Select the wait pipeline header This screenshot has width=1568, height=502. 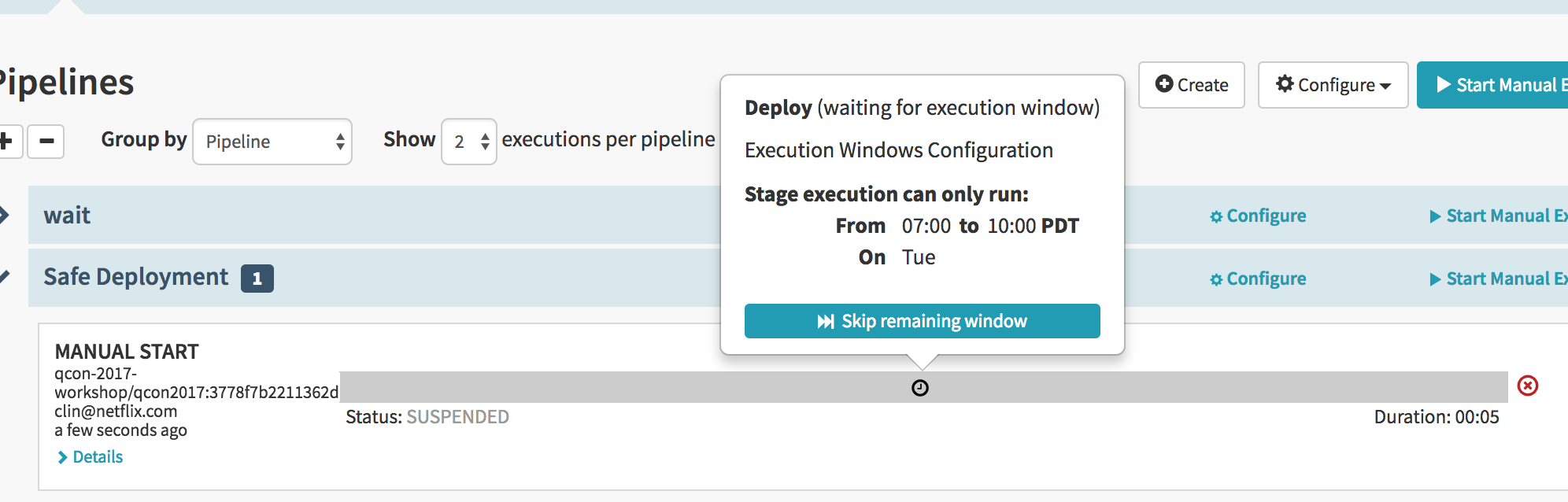tap(67, 215)
